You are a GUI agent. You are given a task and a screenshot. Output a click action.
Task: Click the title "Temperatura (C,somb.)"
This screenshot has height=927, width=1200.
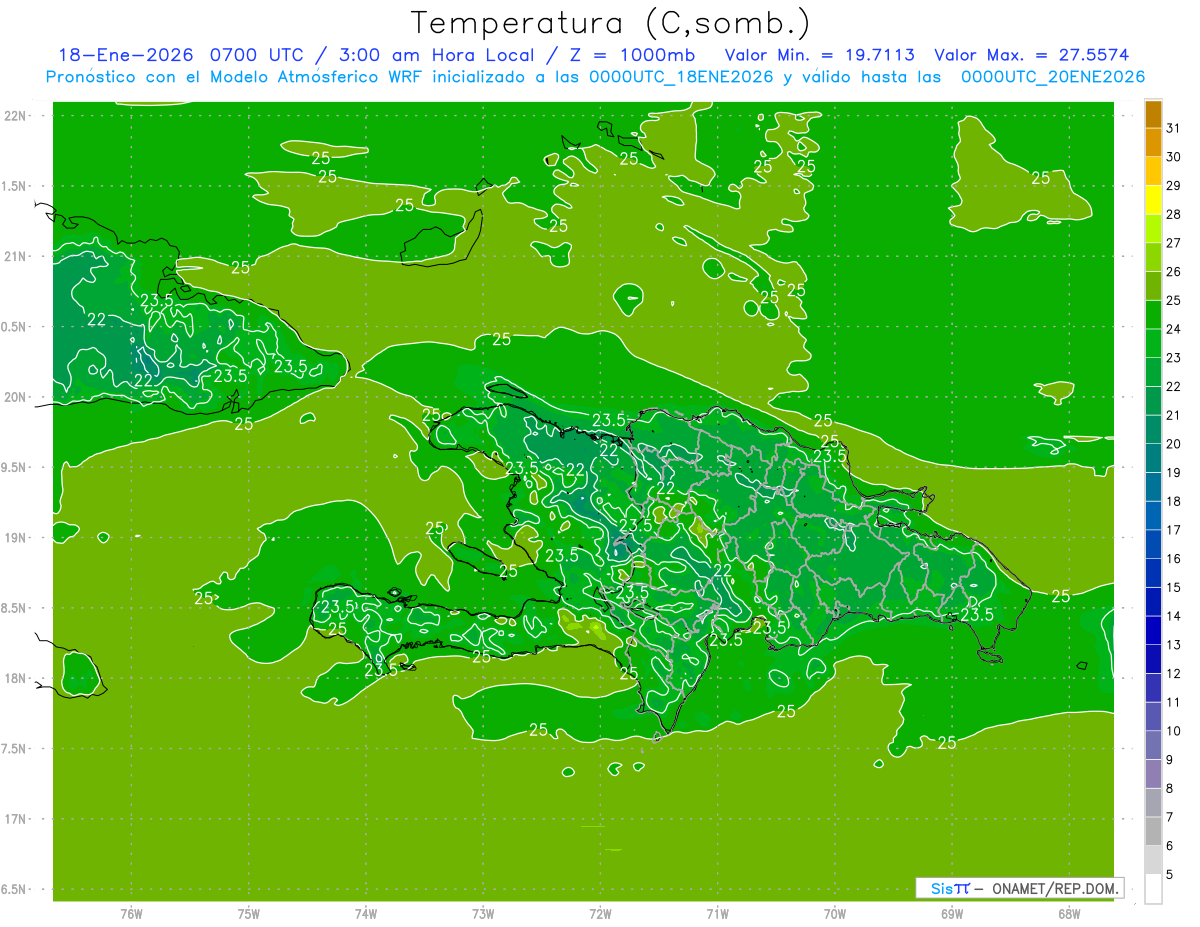[x=610, y=23]
